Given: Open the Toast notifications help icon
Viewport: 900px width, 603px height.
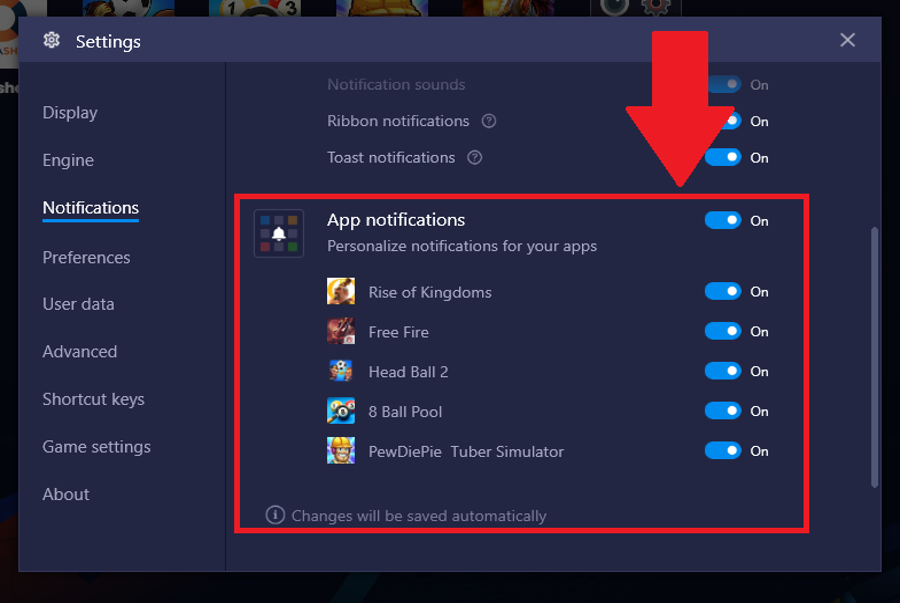Looking at the screenshot, I should click(x=475, y=157).
